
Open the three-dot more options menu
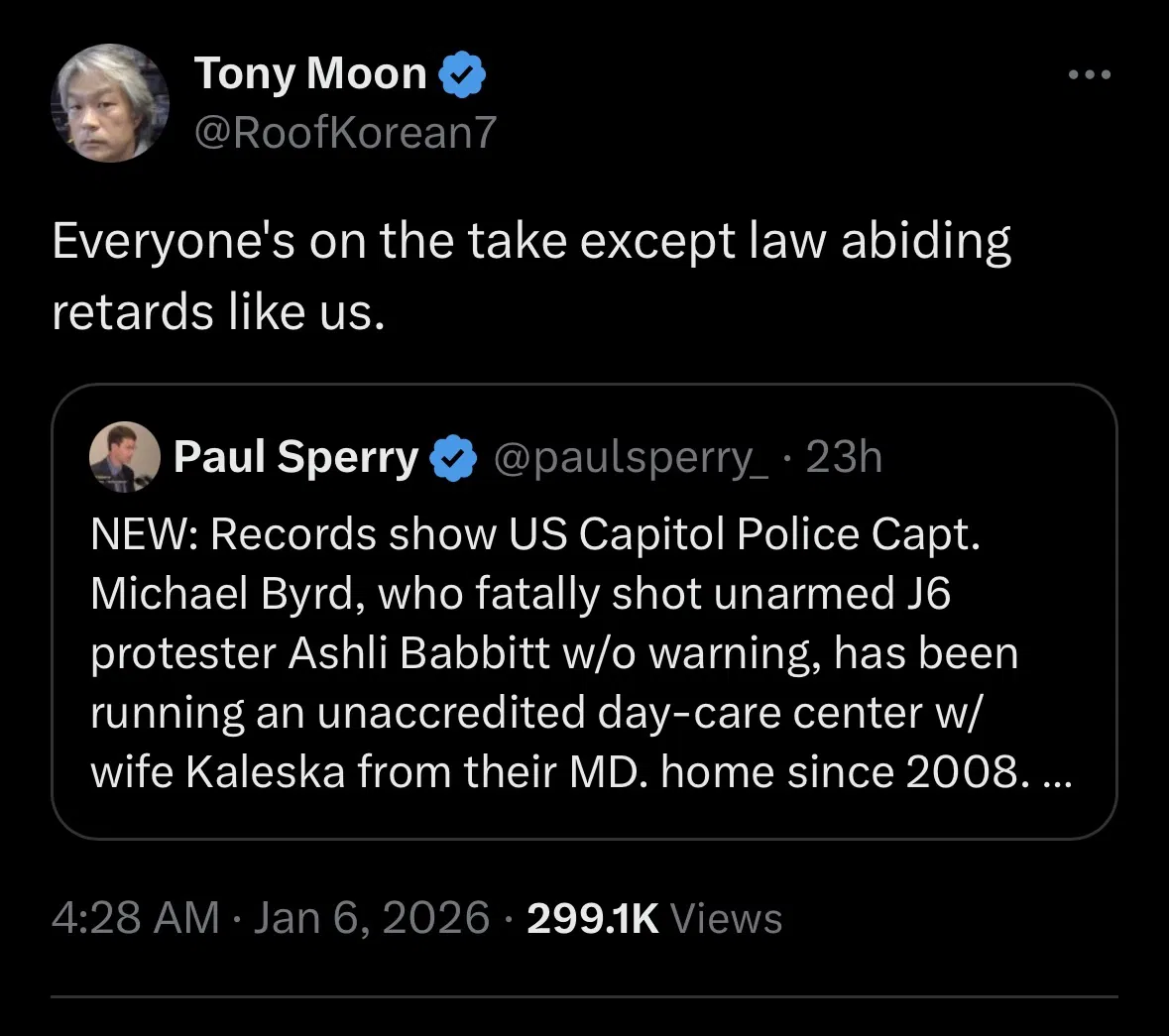click(1090, 75)
